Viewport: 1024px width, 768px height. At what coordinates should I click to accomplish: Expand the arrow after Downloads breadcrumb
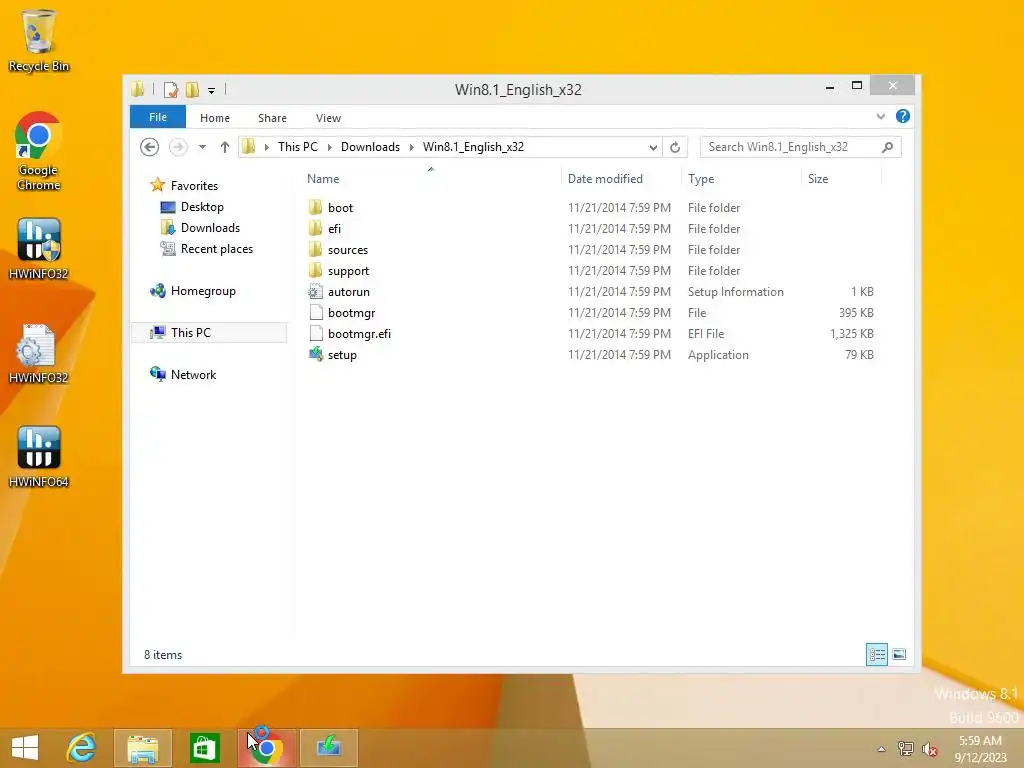(x=411, y=148)
